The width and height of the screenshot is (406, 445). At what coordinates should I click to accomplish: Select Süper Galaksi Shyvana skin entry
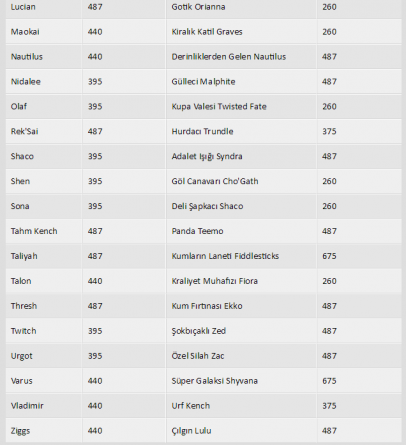click(x=215, y=381)
